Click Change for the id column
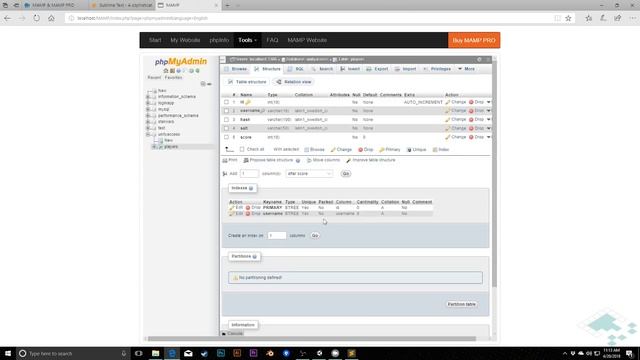 [456, 102]
